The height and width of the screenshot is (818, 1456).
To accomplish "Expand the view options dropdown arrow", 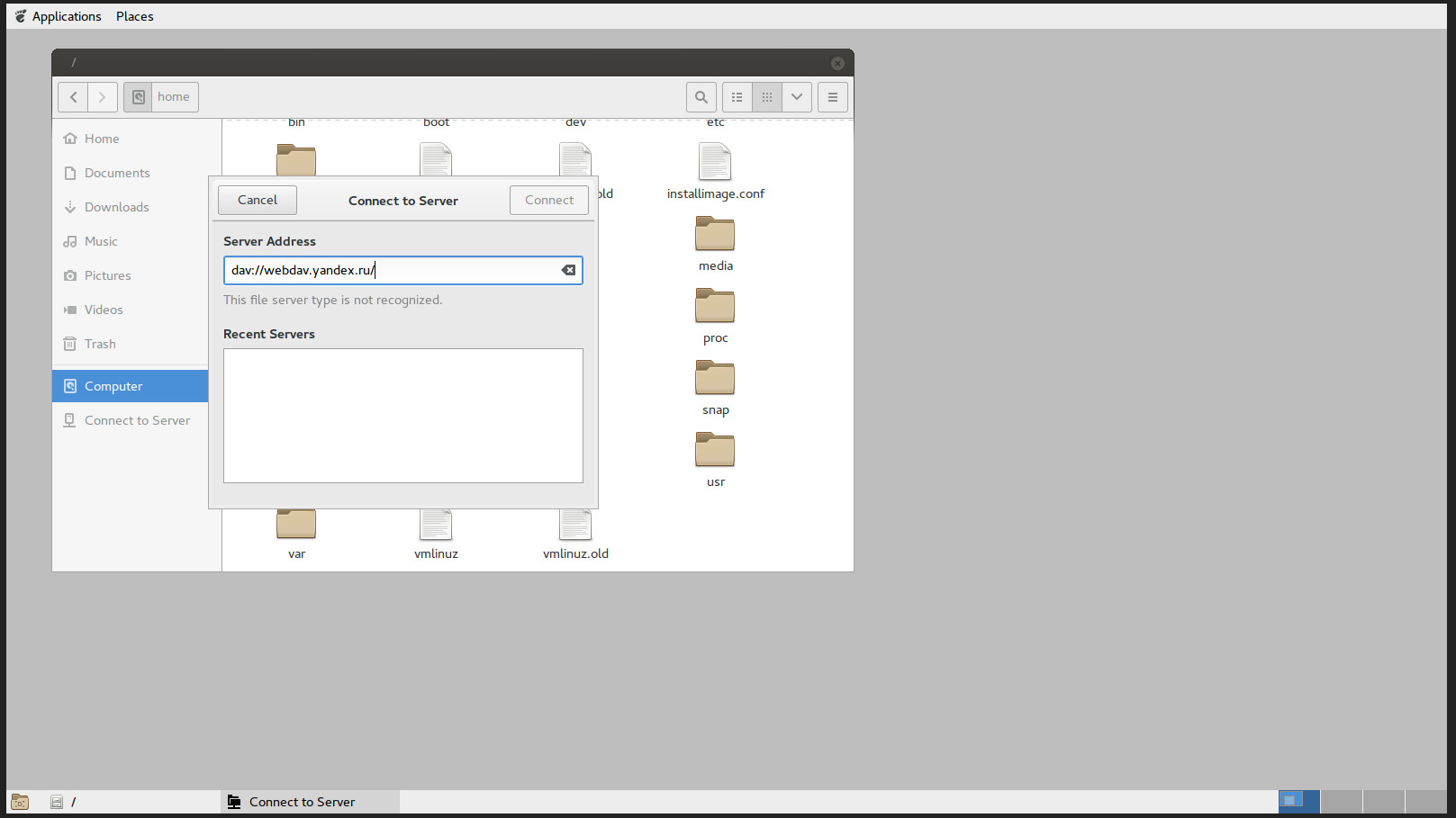I will tap(797, 97).
